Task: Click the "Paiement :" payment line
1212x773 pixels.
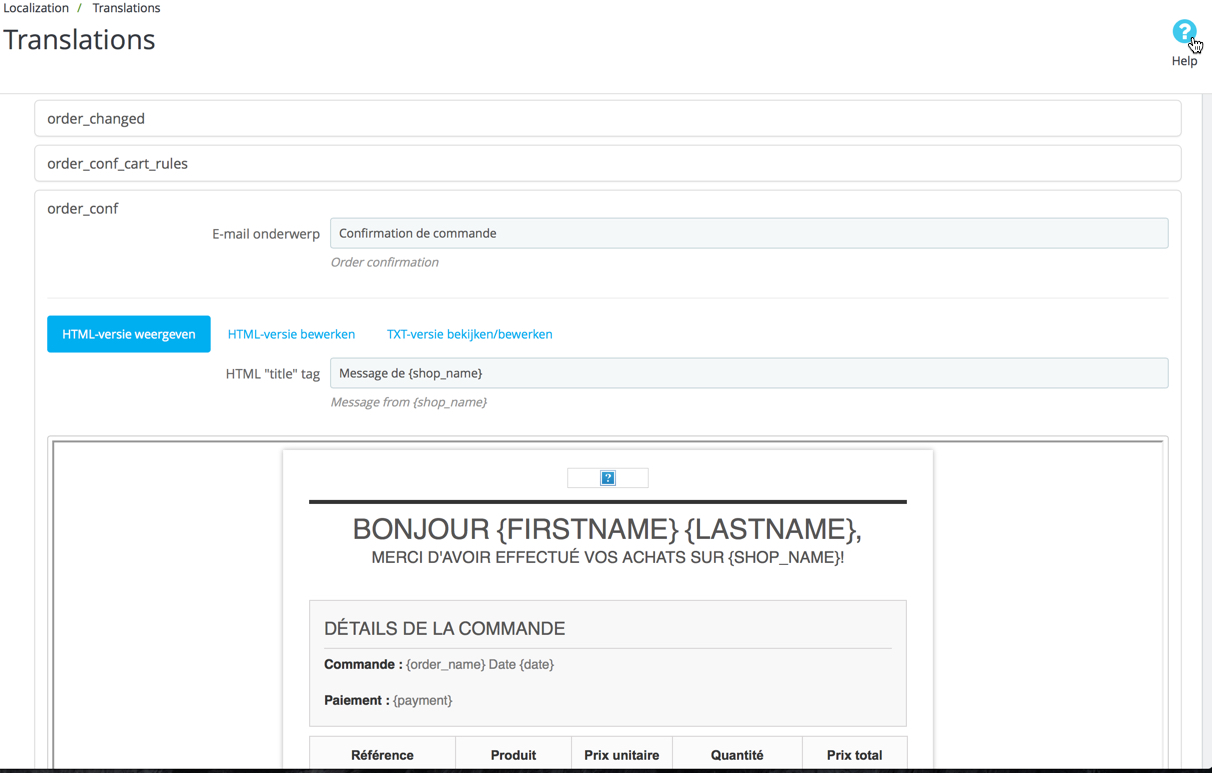Action: pyautogui.click(x=388, y=700)
